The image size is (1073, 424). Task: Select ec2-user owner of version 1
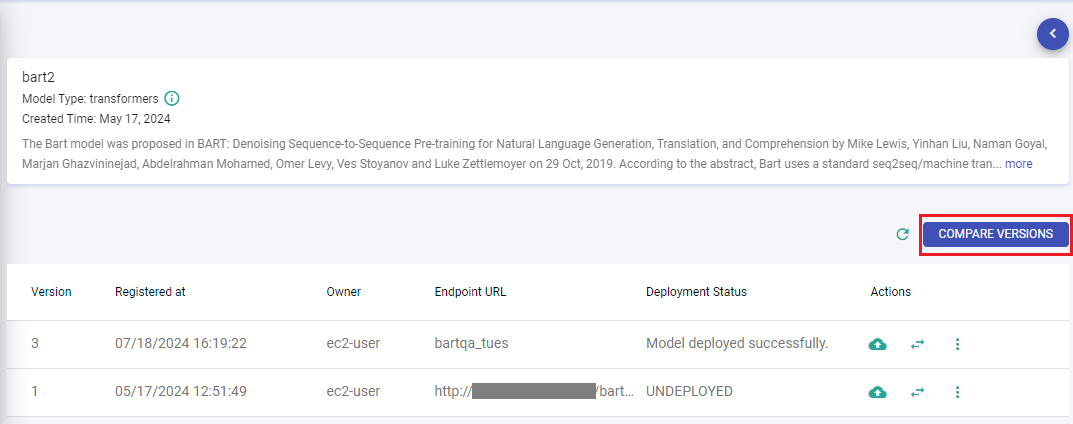point(353,391)
